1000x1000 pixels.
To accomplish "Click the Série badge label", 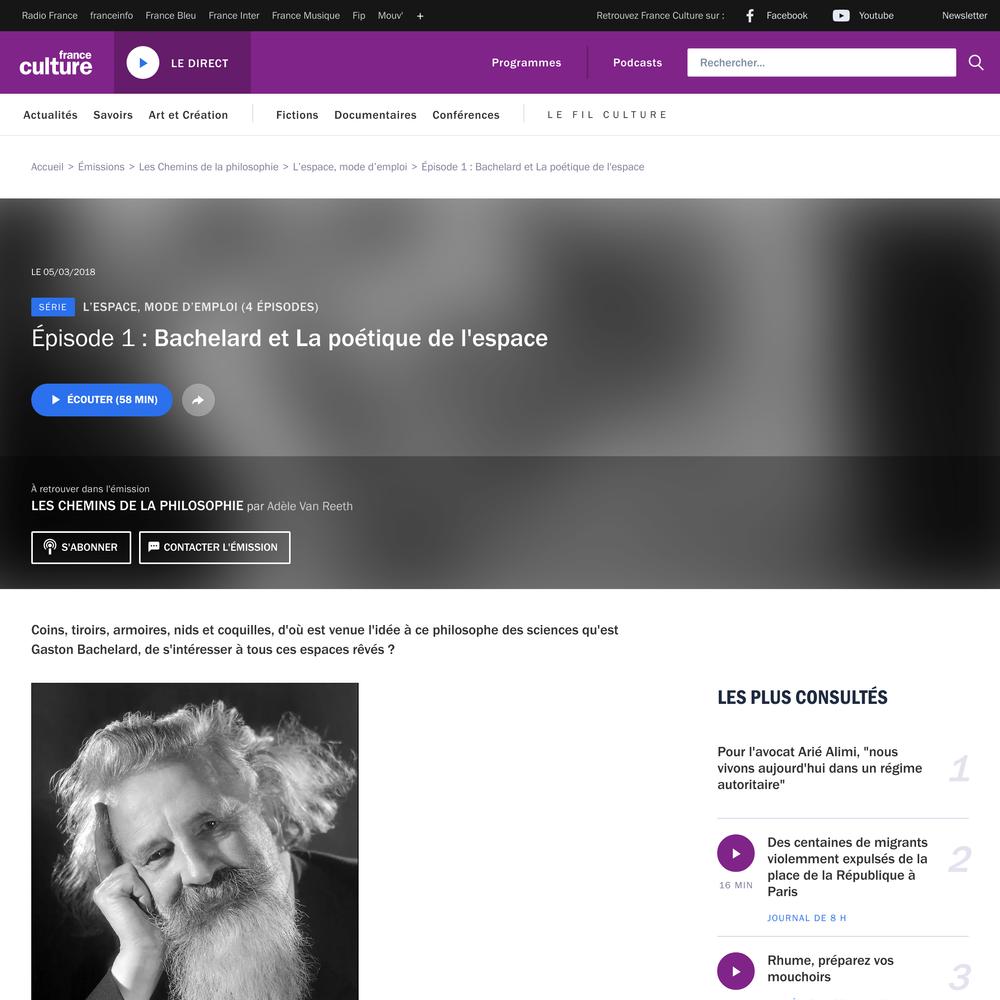I will [53, 307].
